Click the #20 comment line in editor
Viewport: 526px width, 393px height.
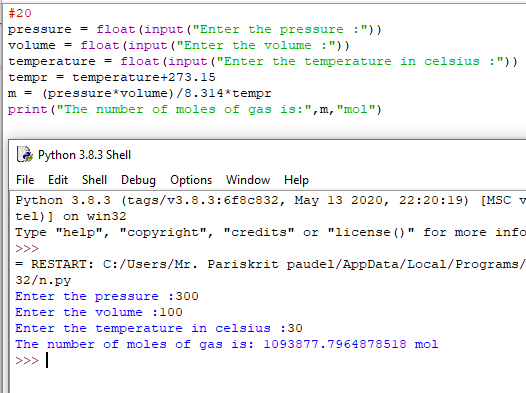(x=20, y=13)
